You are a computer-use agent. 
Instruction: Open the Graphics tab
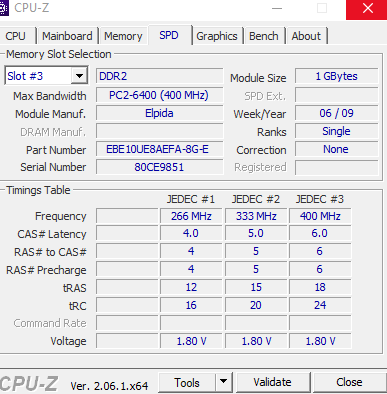click(217, 36)
